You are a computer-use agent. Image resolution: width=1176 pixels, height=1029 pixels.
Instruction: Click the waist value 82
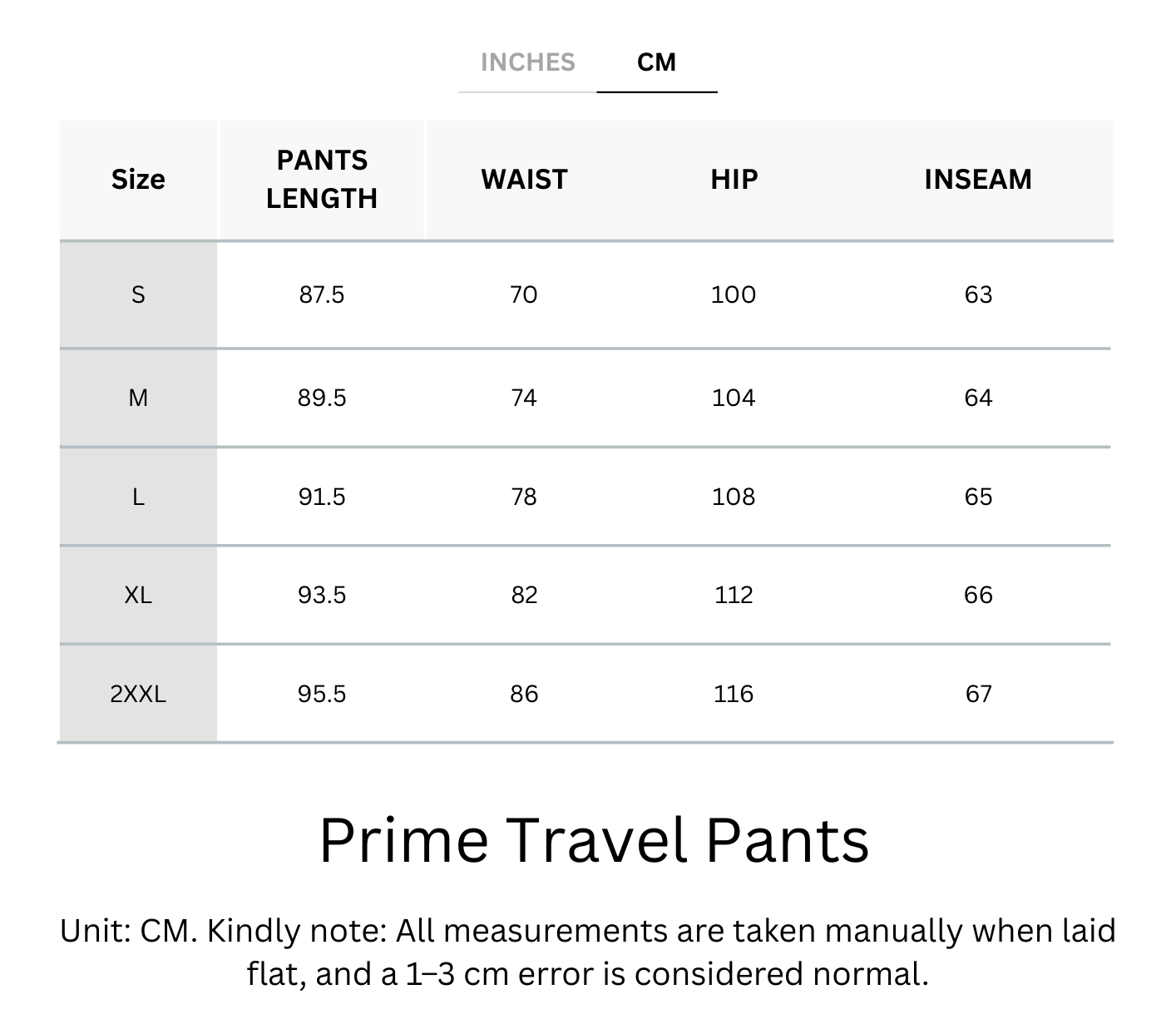(524, 595)
